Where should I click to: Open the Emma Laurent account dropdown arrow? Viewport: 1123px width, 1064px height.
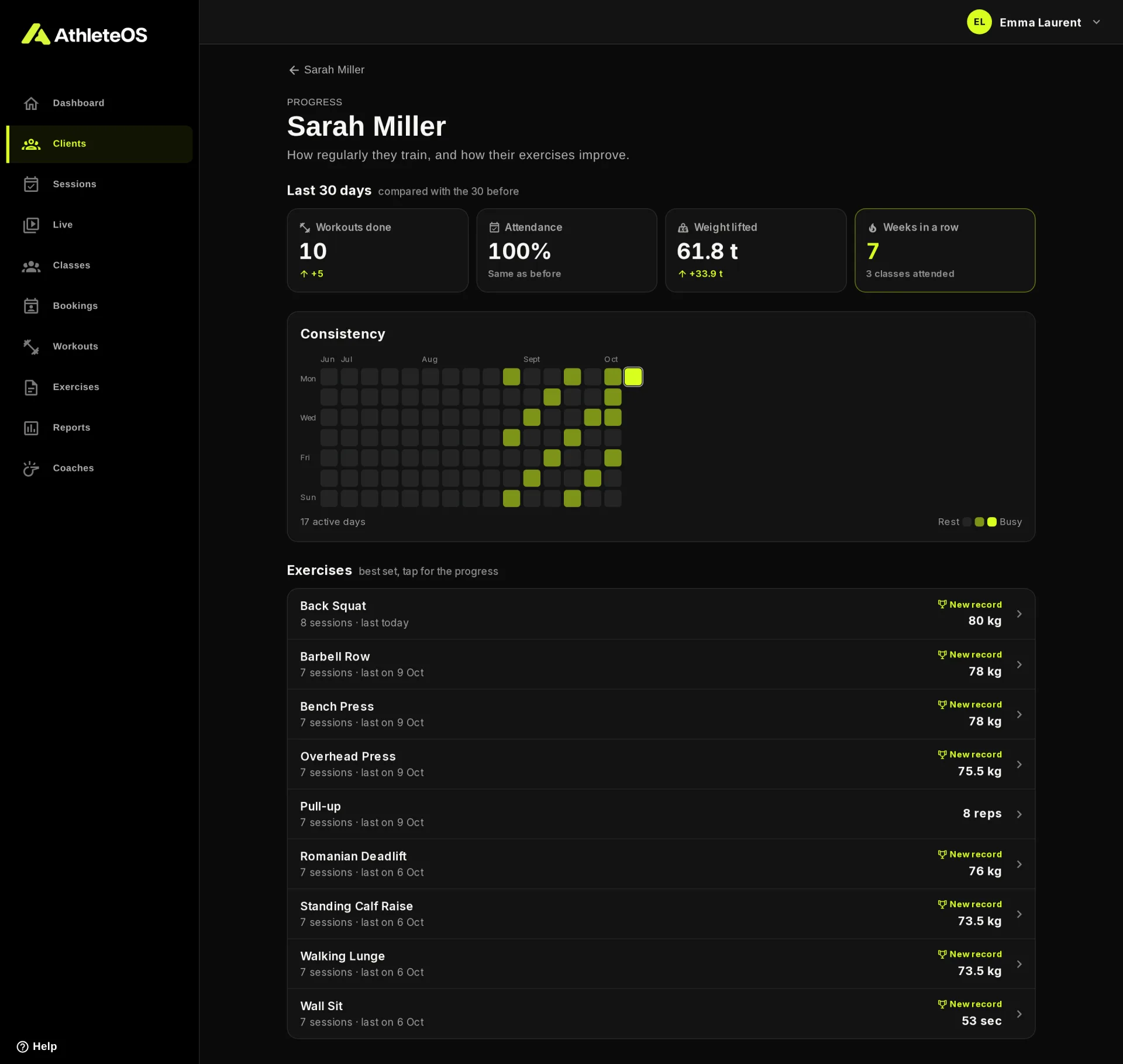click(x=1097, y=22)
